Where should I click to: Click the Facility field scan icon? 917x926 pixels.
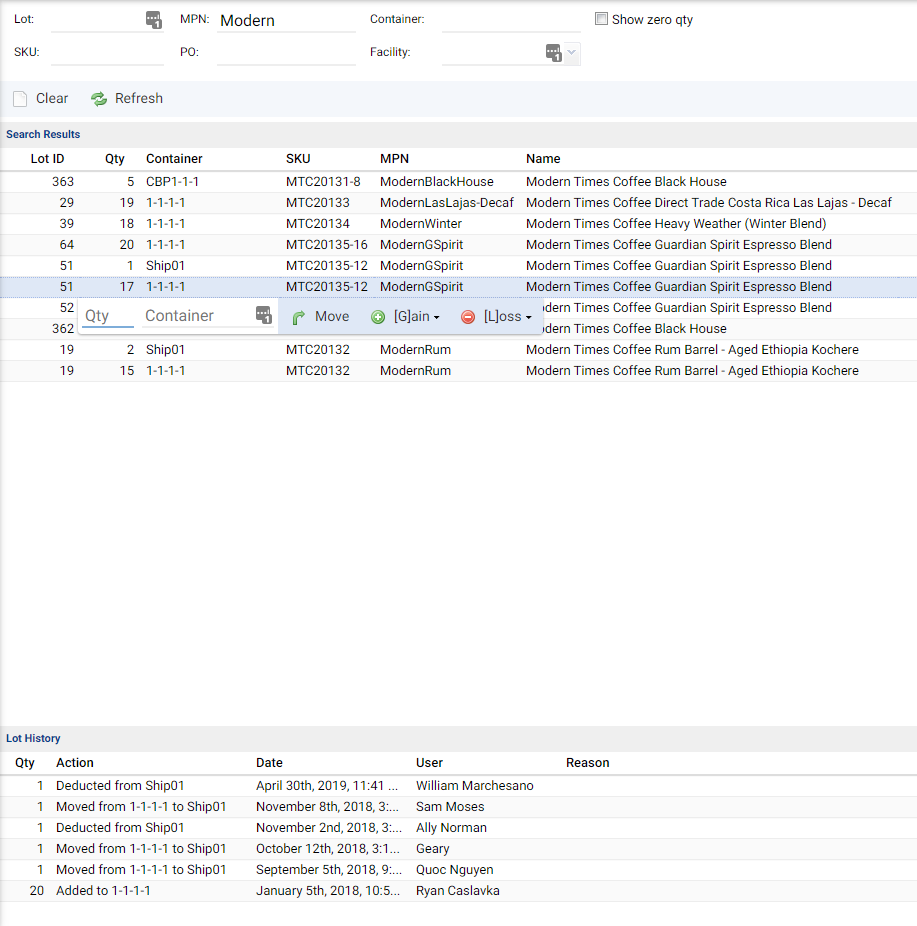coord(553,53)
